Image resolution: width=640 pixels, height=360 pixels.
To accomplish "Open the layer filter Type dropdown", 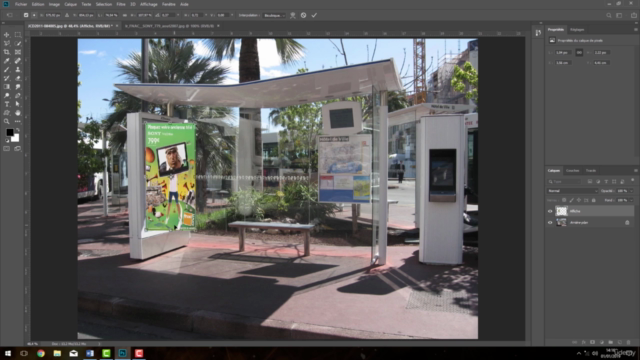I will 565,181.
